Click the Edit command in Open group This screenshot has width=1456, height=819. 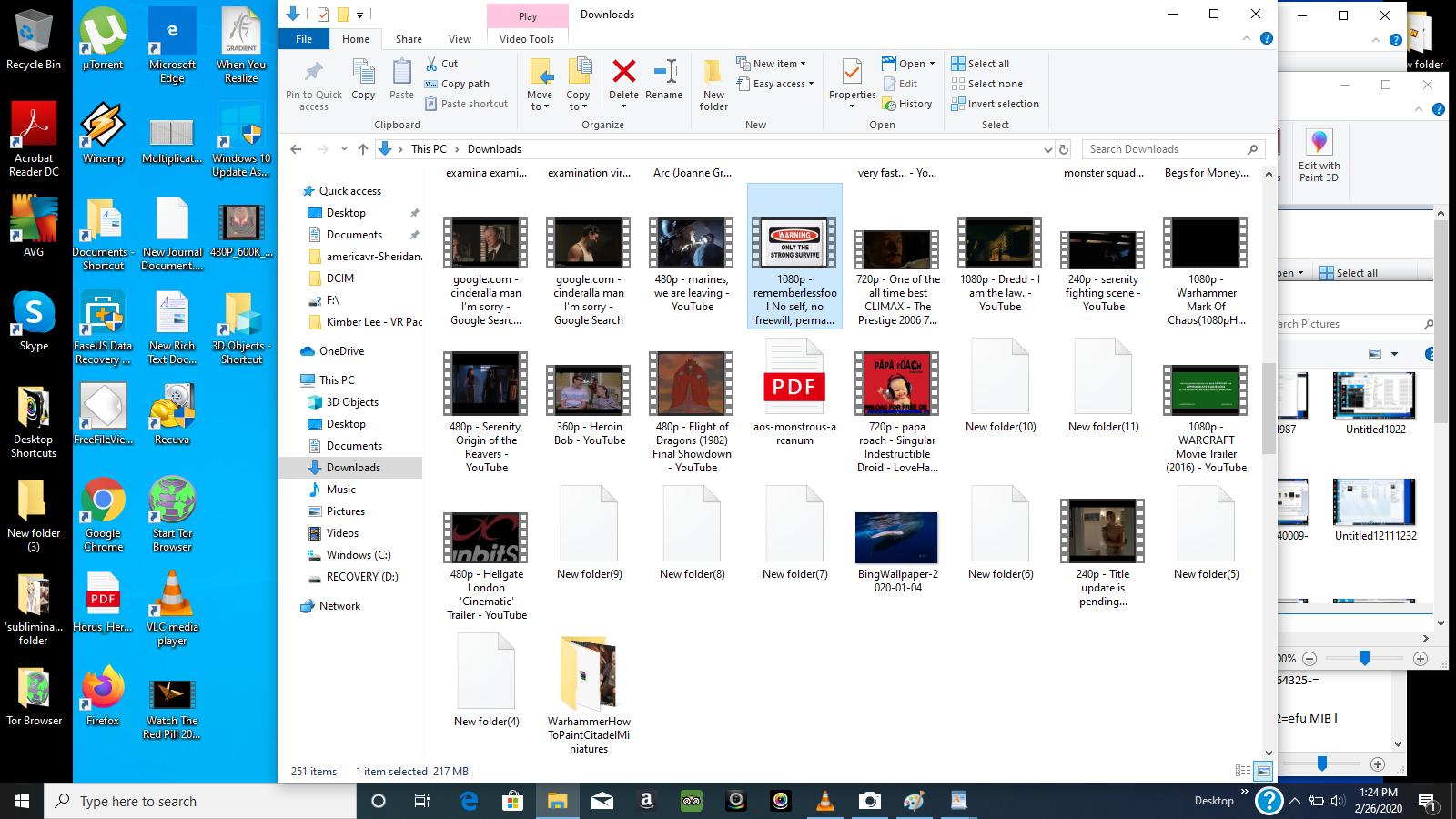(x=900, y=84)
